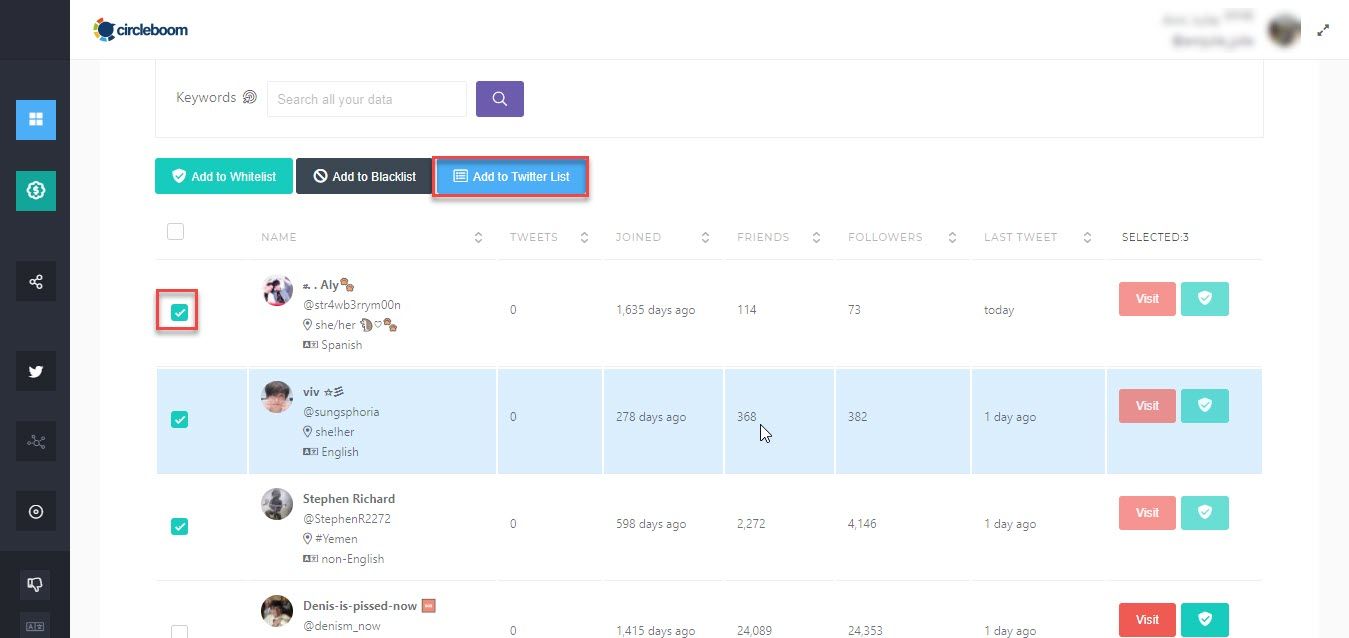Click the share icon in the sidebar

pos(36,282)
